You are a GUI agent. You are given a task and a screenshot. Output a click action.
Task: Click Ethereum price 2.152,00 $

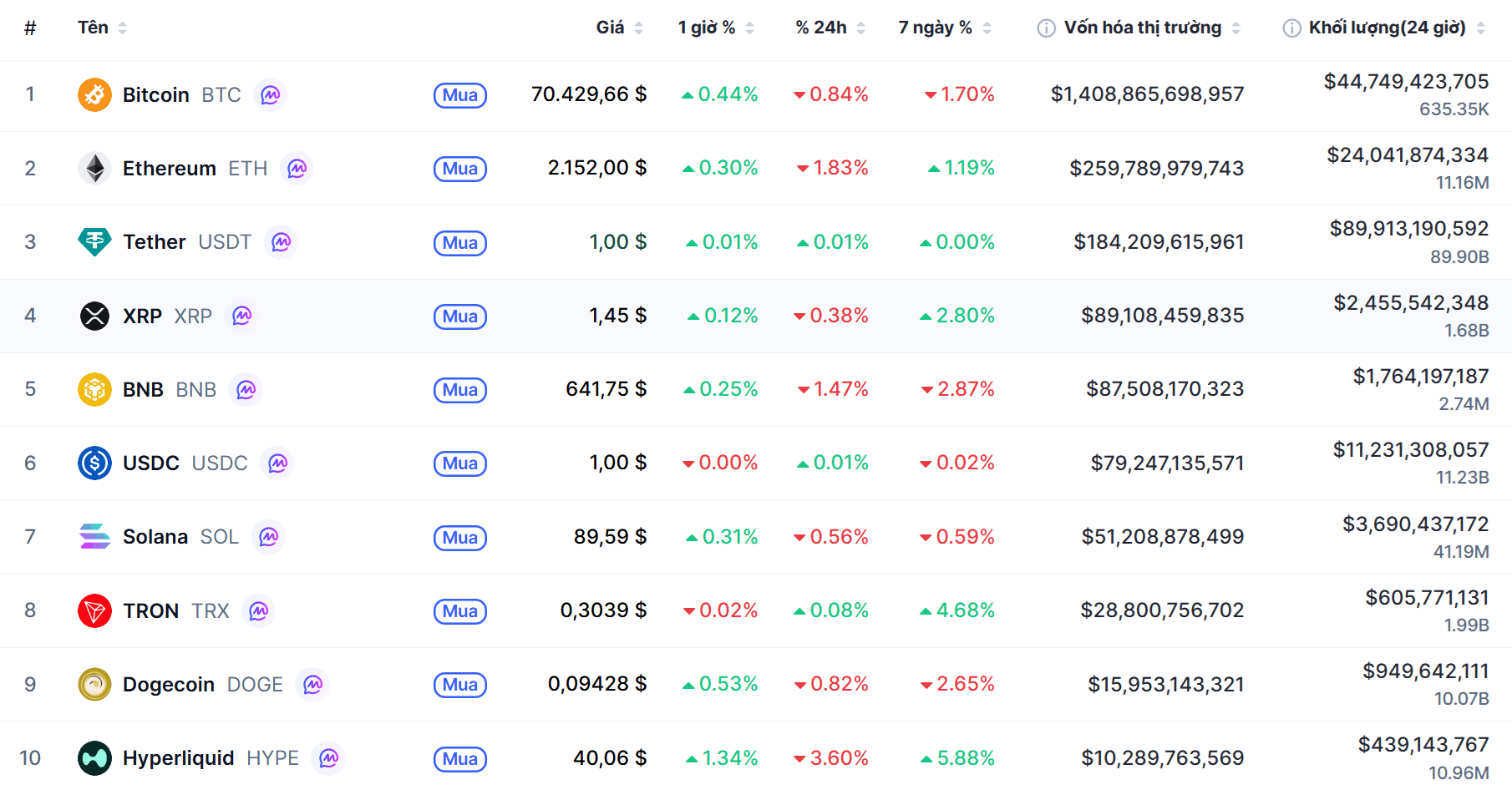[597, 168]
